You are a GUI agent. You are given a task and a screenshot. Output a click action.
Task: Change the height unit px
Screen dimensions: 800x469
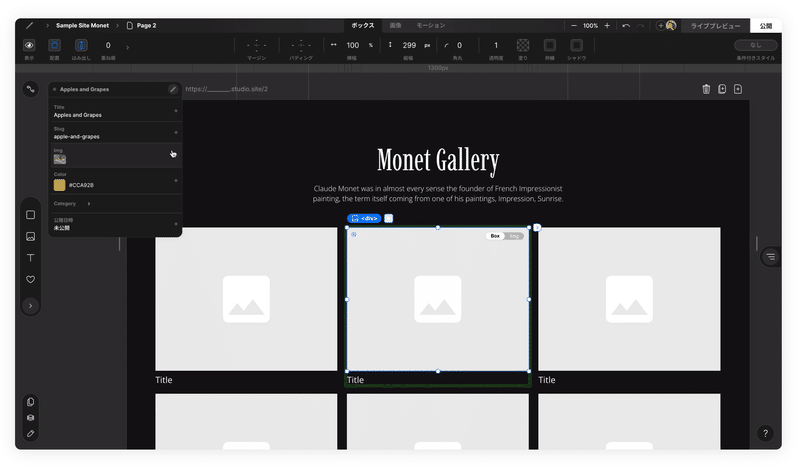click(427, 45)
